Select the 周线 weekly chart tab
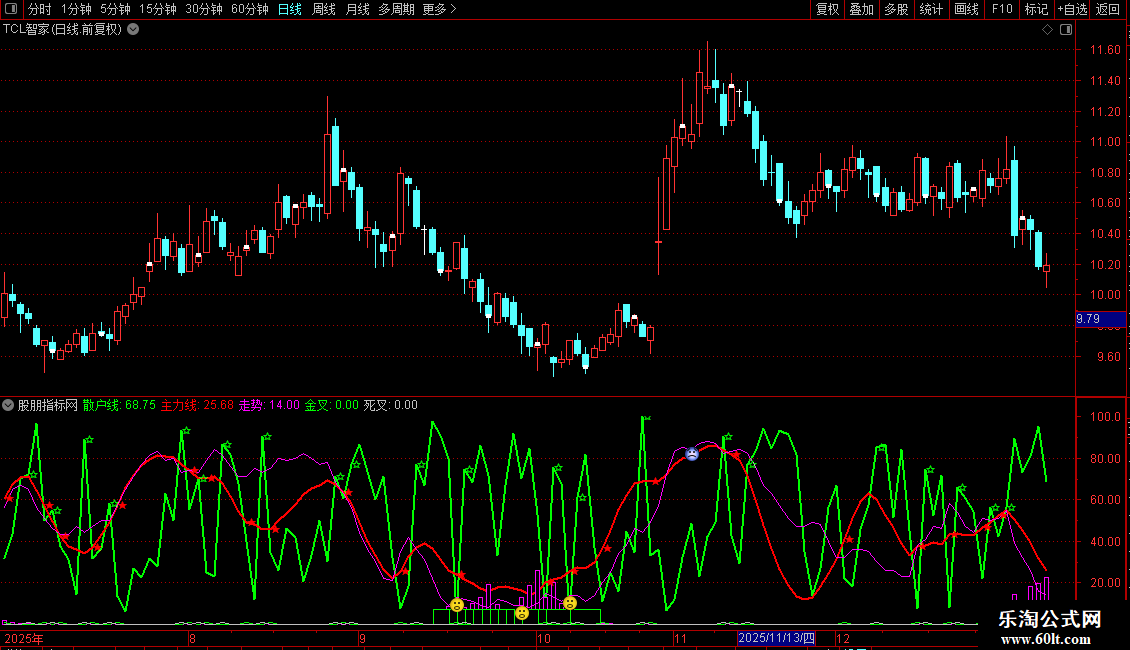Viewport: 1130px width, 650px height. coord(324,9)
